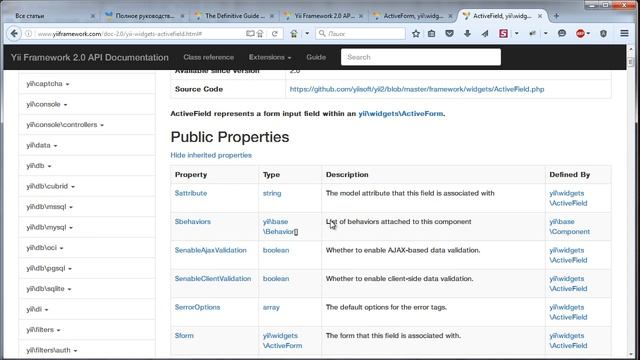Bookmark this page with star icon
Image resolution: width=640 pixels, height=360 pixels.
point(416,34)
